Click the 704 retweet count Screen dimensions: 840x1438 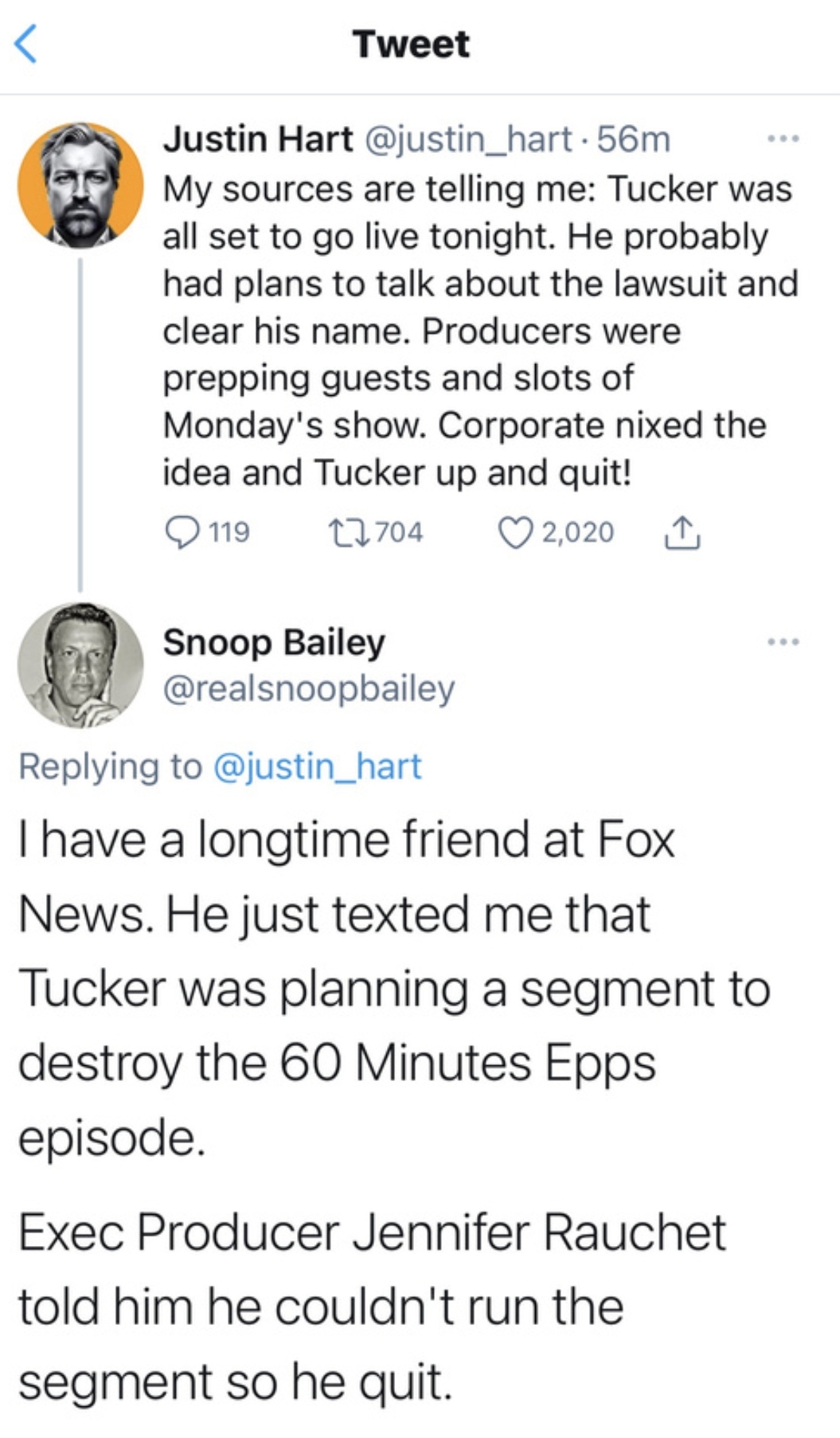click(x=399, y=532)
